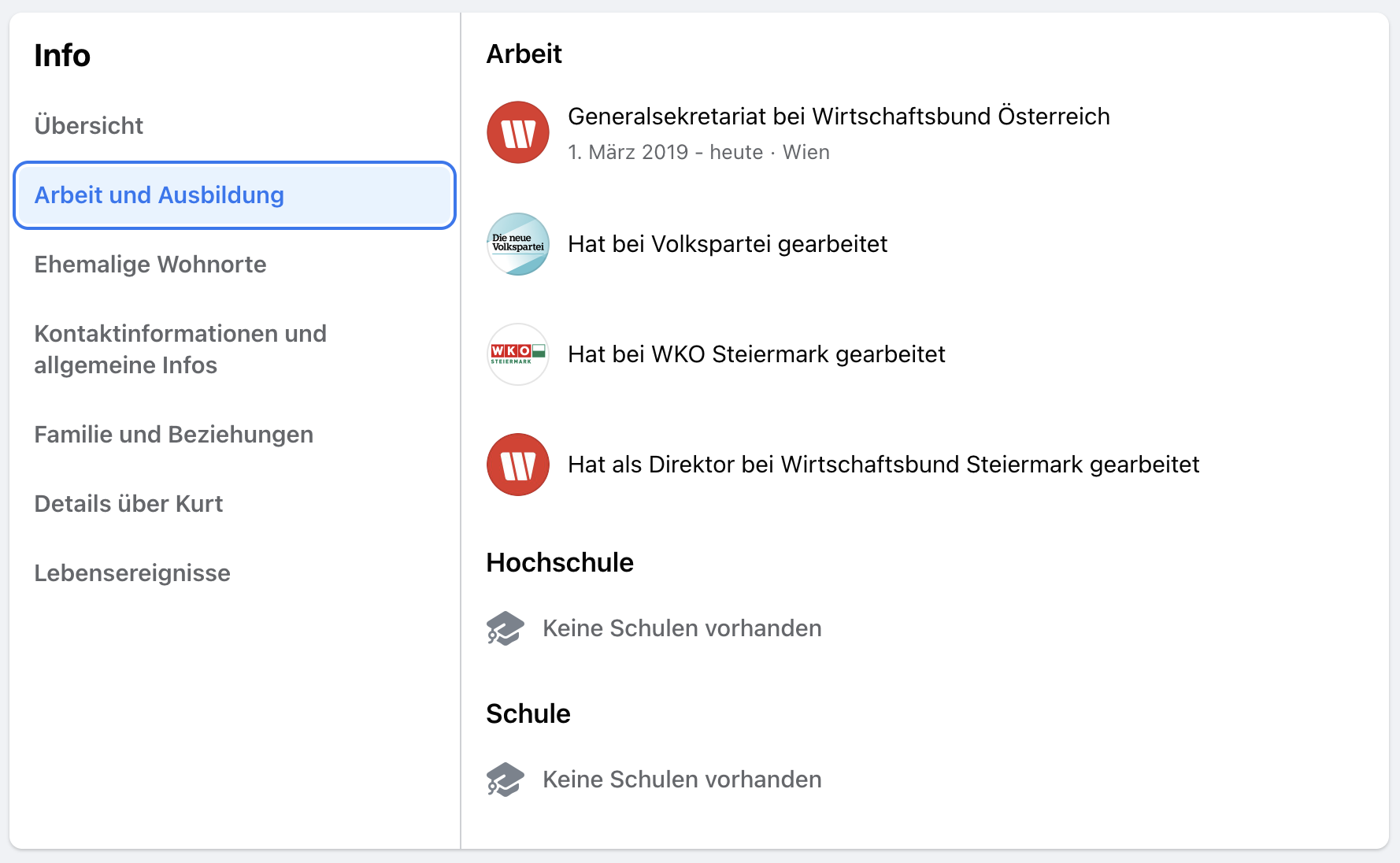Click Wirtschaftsbund Österreich red logo icon
This screenshot has height=863, width=1400.
518,132
